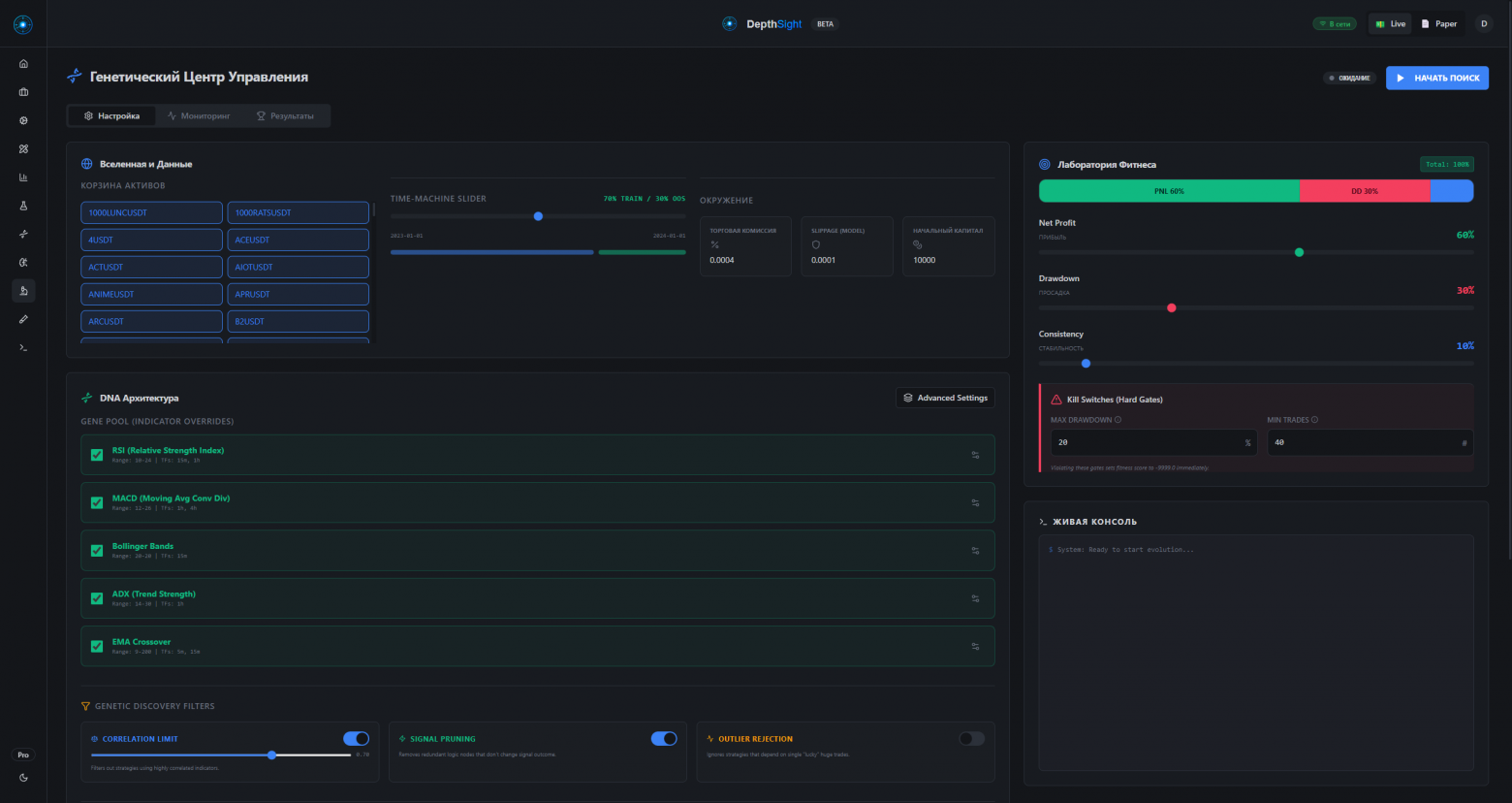Open the home icon in the sidebar
Image resolution: width=1512 pixels, height=803 pixels.
[x=23, y=64]
